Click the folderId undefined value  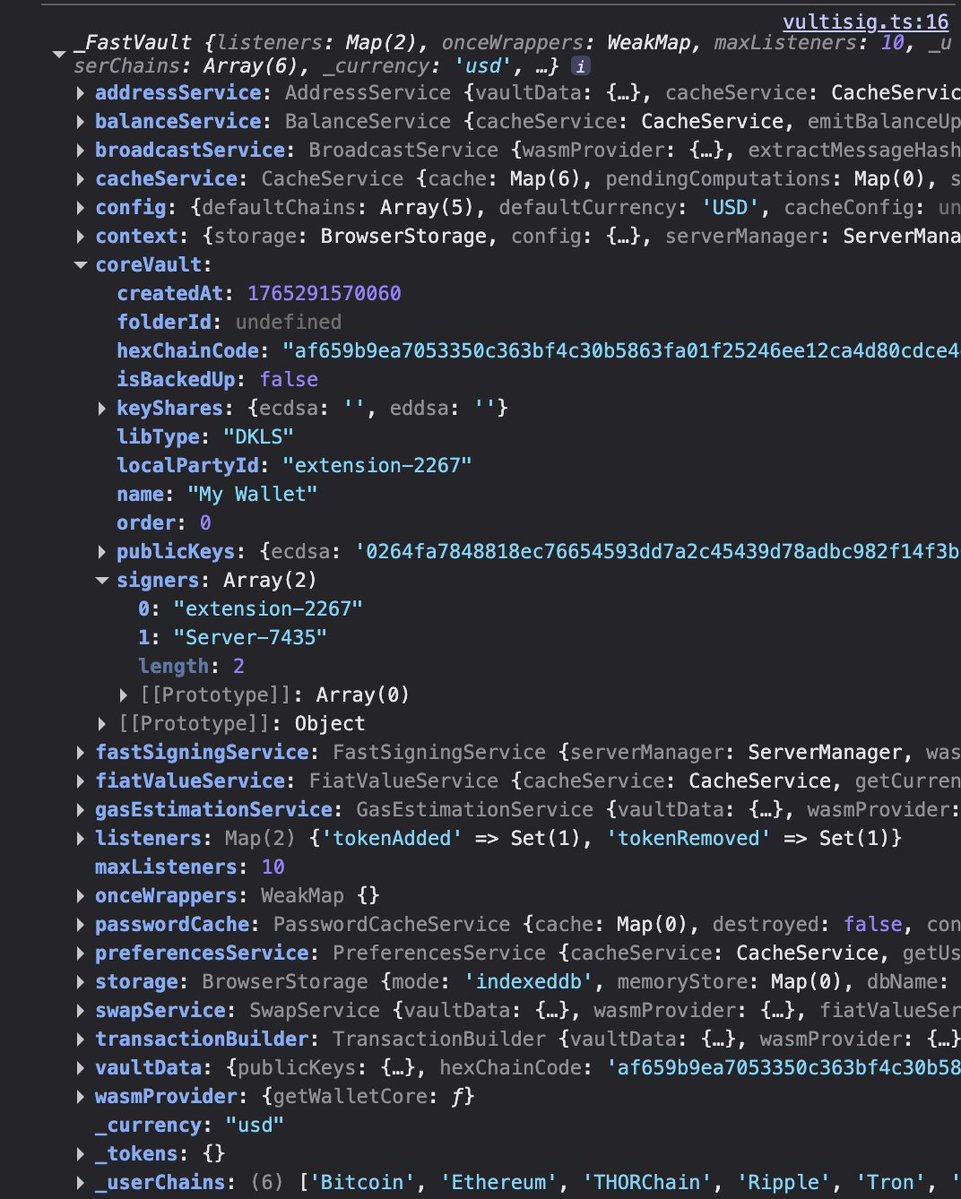tap(288, 322)
